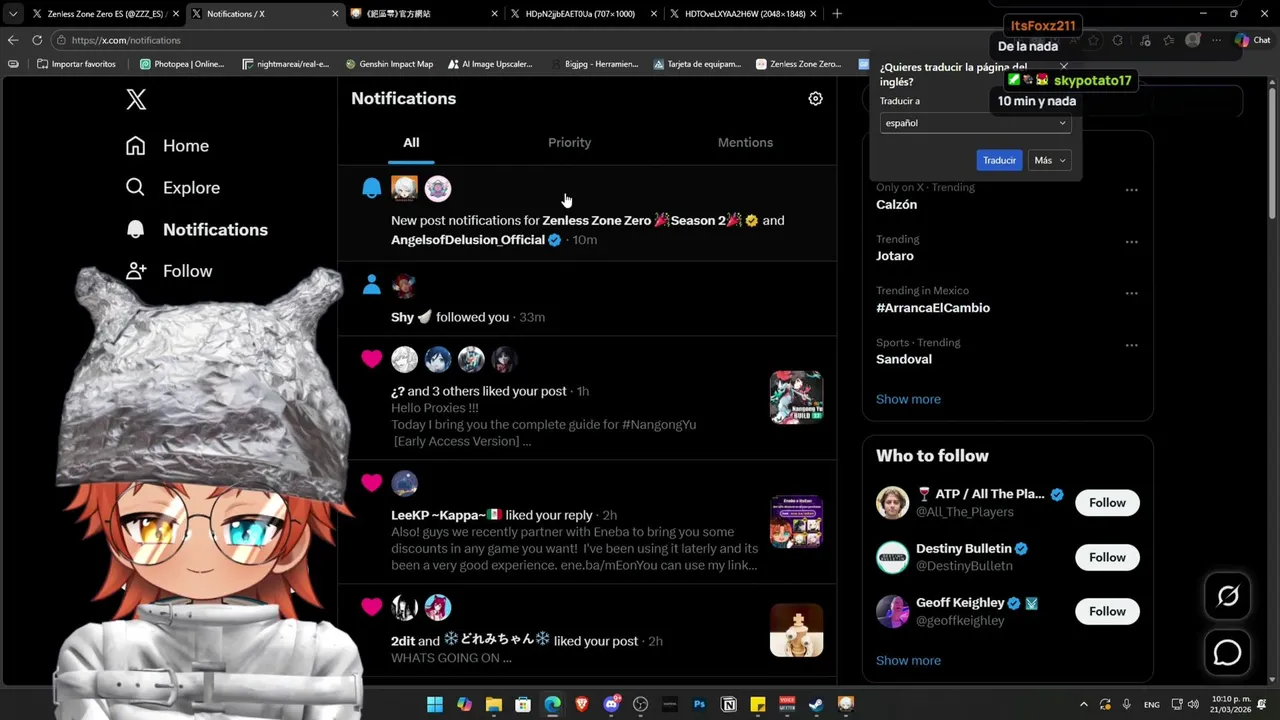The width and height of the screenshot is (1280, 720).
Task: Switch to the HDpN2jjbEAET0Ua image tab
Action: point(580,14)
